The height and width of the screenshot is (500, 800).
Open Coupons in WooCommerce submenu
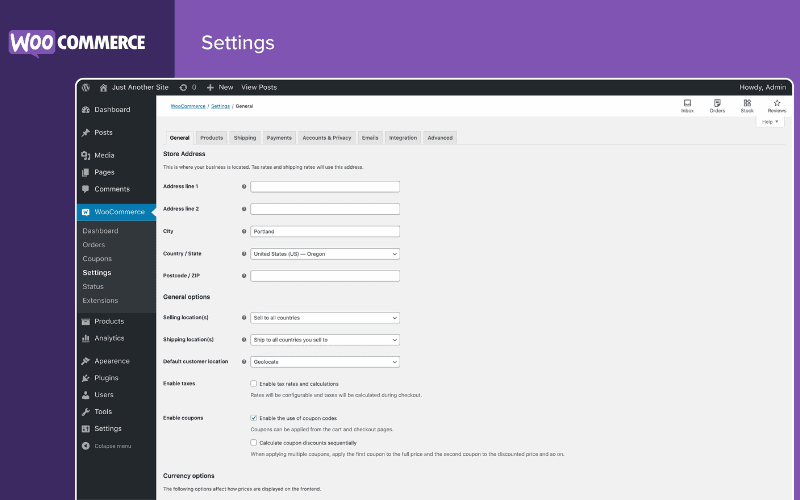tap(97, 259)
